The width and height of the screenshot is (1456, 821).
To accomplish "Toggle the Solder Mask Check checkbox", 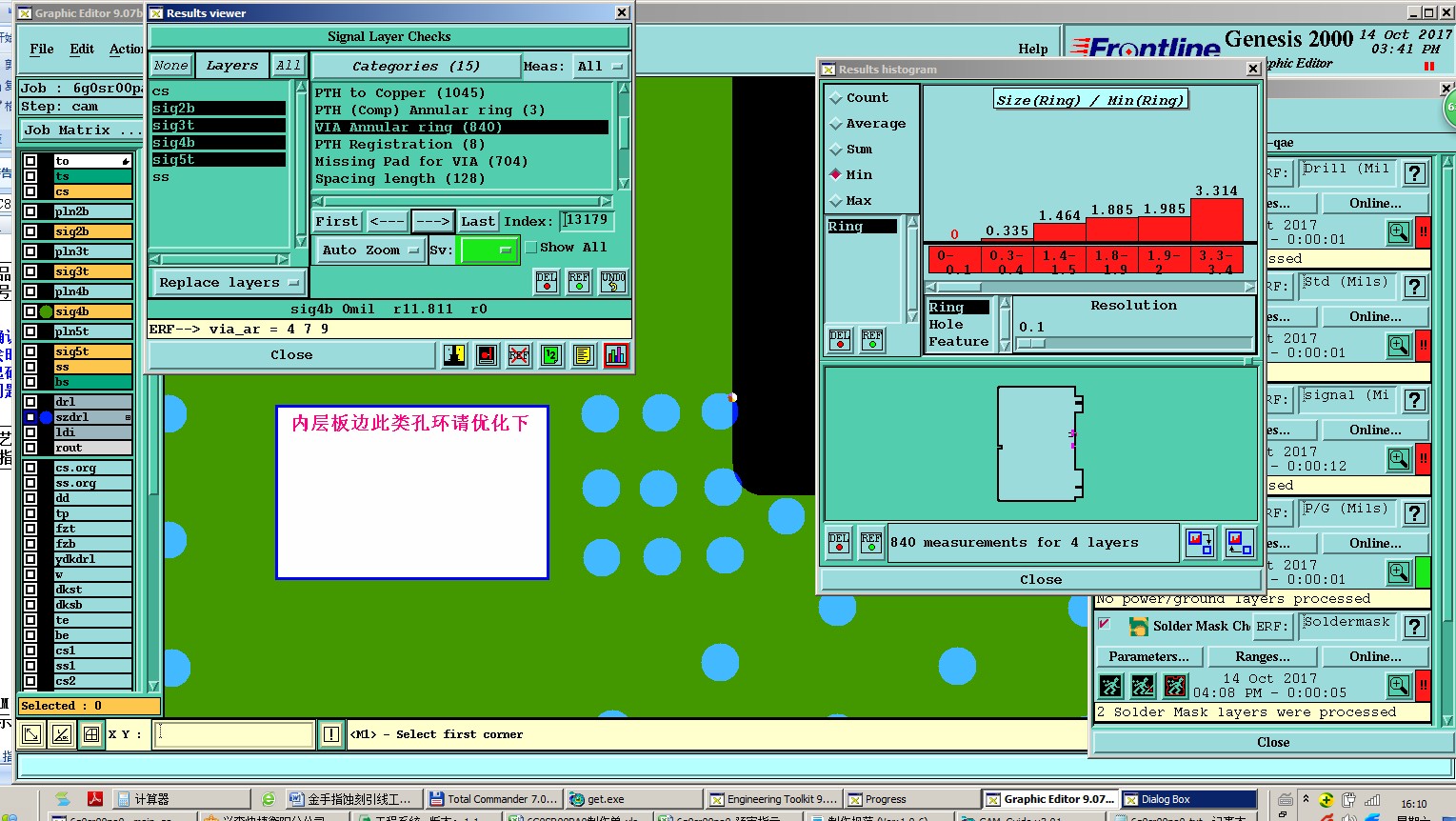I will coord(1105,625).
